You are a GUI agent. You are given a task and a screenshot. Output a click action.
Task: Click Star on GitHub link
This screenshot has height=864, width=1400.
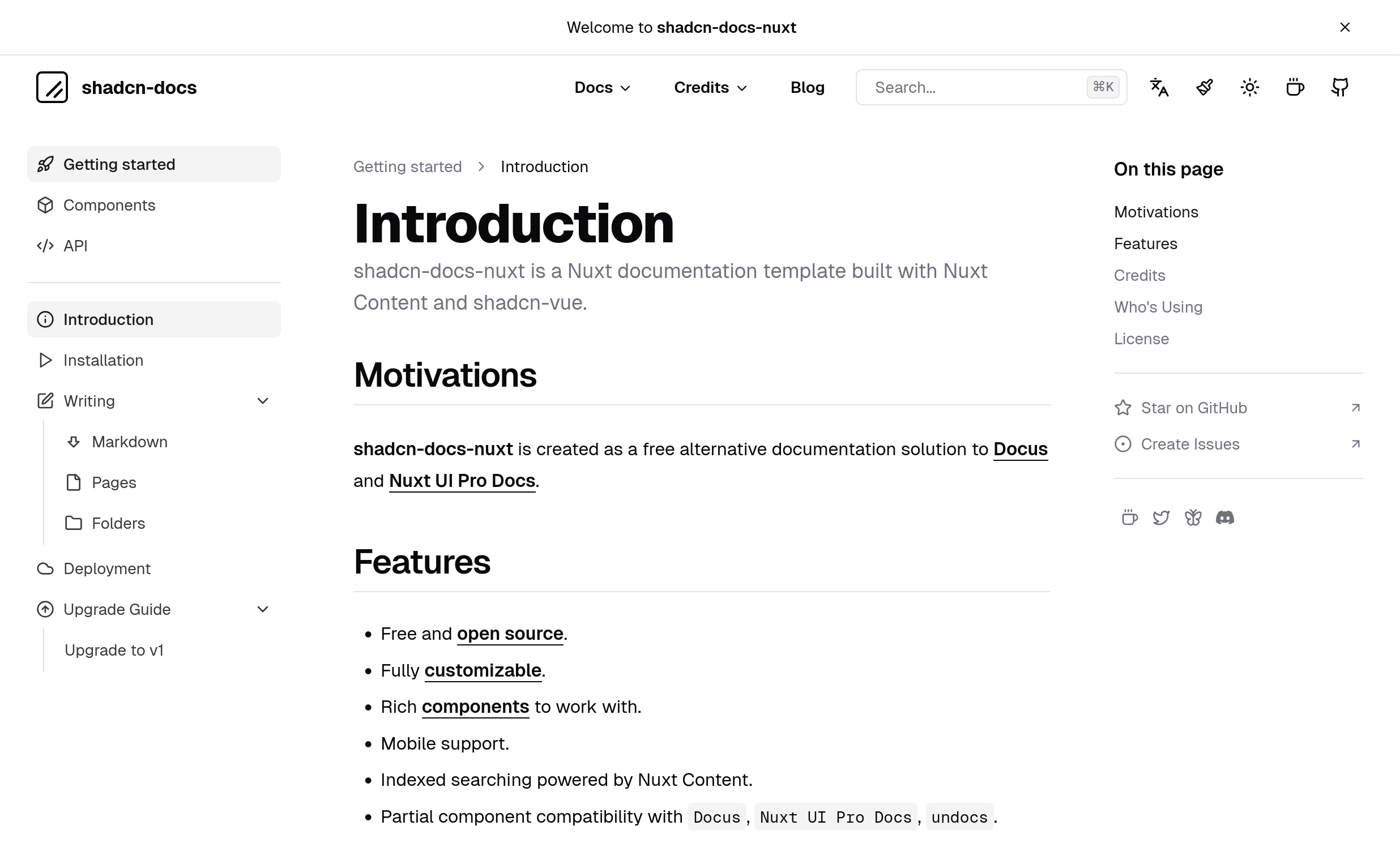coord(1194,408)
